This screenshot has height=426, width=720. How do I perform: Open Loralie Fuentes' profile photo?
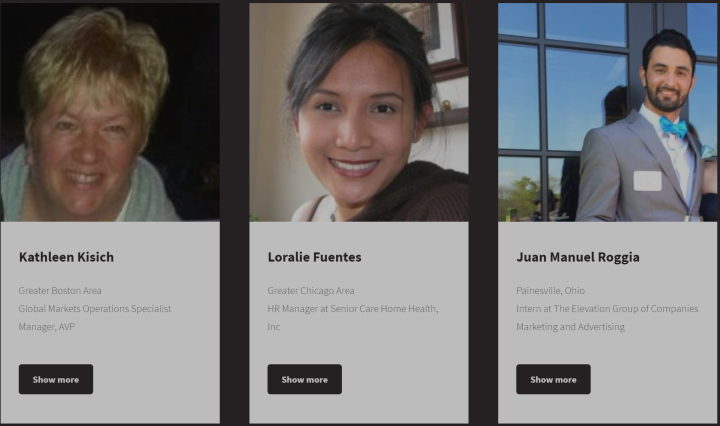[x=359, y=112]
